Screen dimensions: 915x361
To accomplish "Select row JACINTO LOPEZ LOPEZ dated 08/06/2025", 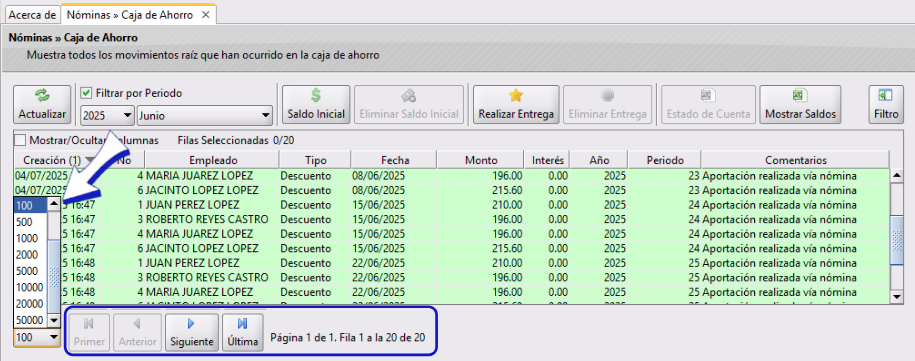I will (x=451, y=190).
